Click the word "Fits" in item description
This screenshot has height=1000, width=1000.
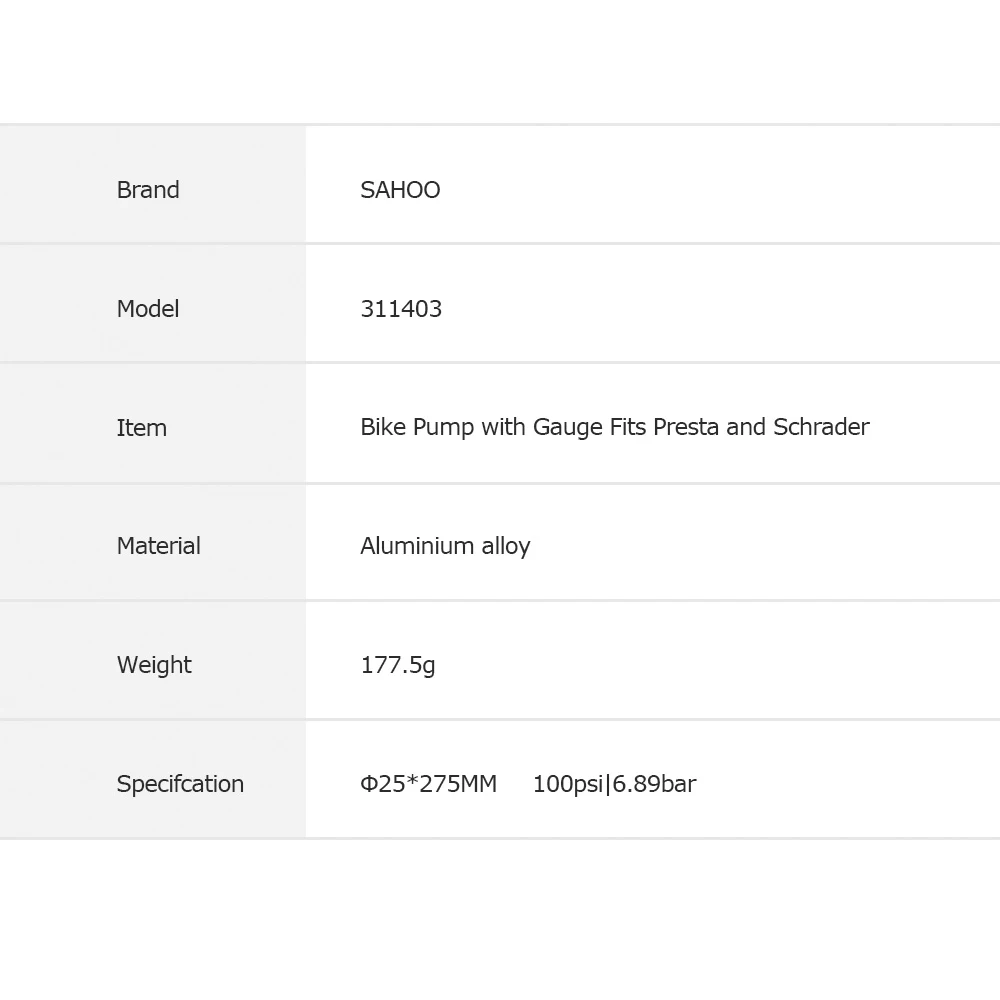pos(628,427)
